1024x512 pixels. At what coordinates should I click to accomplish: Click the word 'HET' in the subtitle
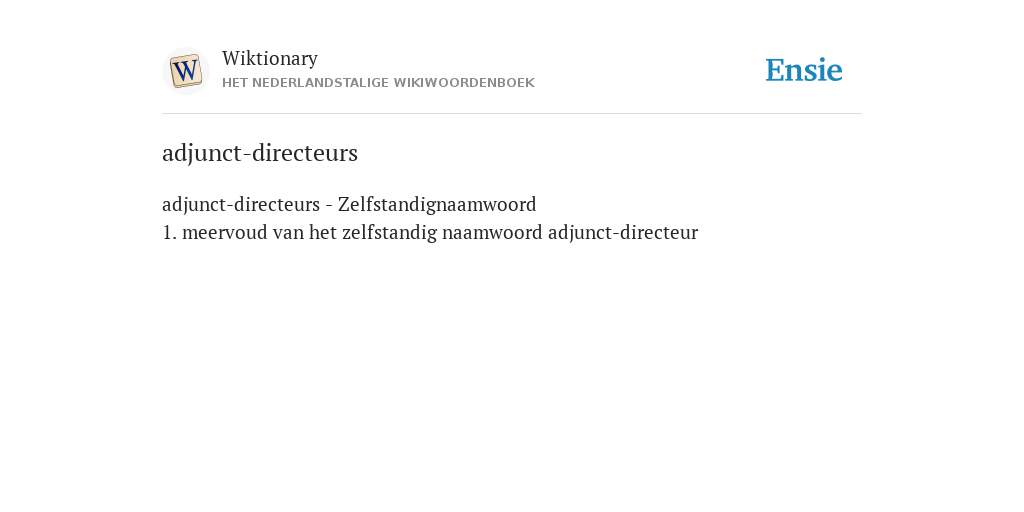tap(235, 83)
